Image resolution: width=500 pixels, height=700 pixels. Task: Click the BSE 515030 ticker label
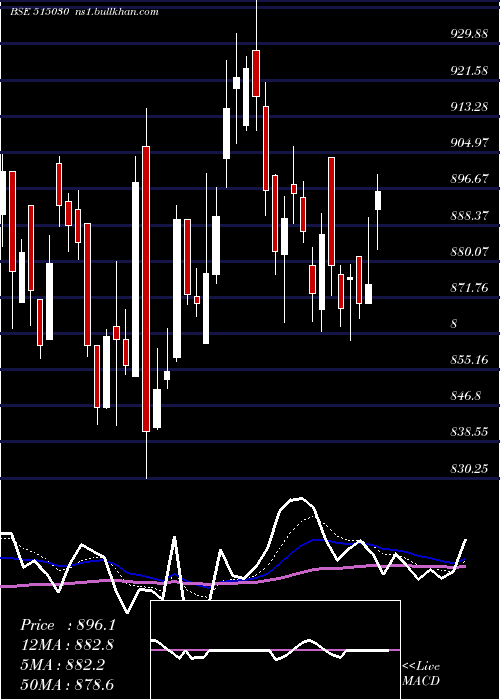pos(39,12)
